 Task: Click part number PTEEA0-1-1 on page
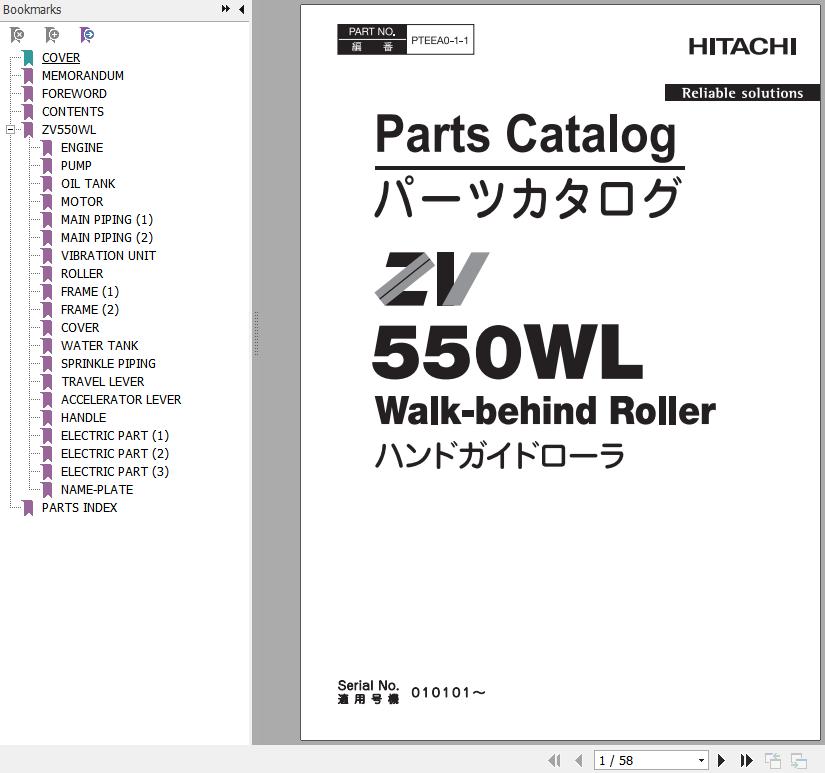pos(440,40)
